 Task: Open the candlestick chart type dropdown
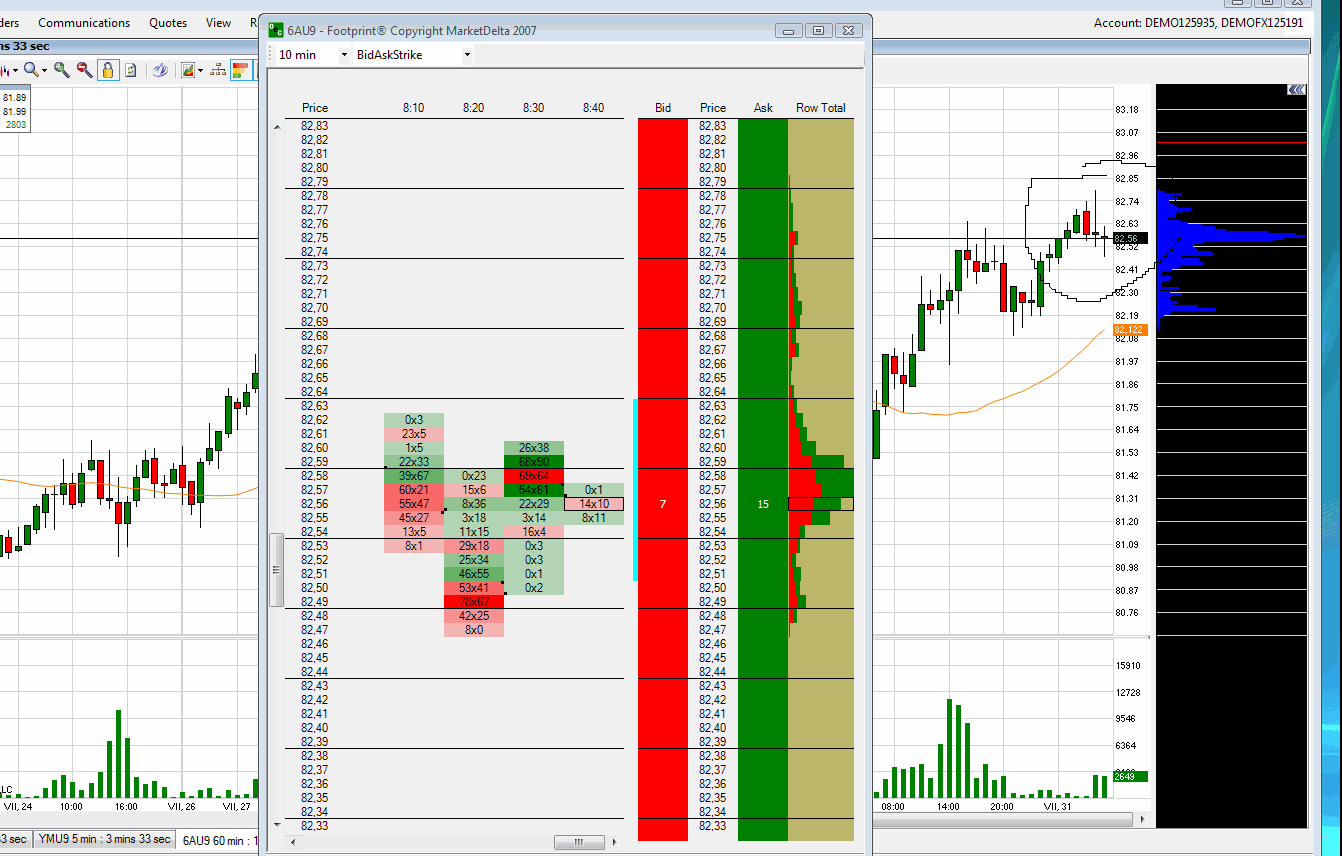15,70
